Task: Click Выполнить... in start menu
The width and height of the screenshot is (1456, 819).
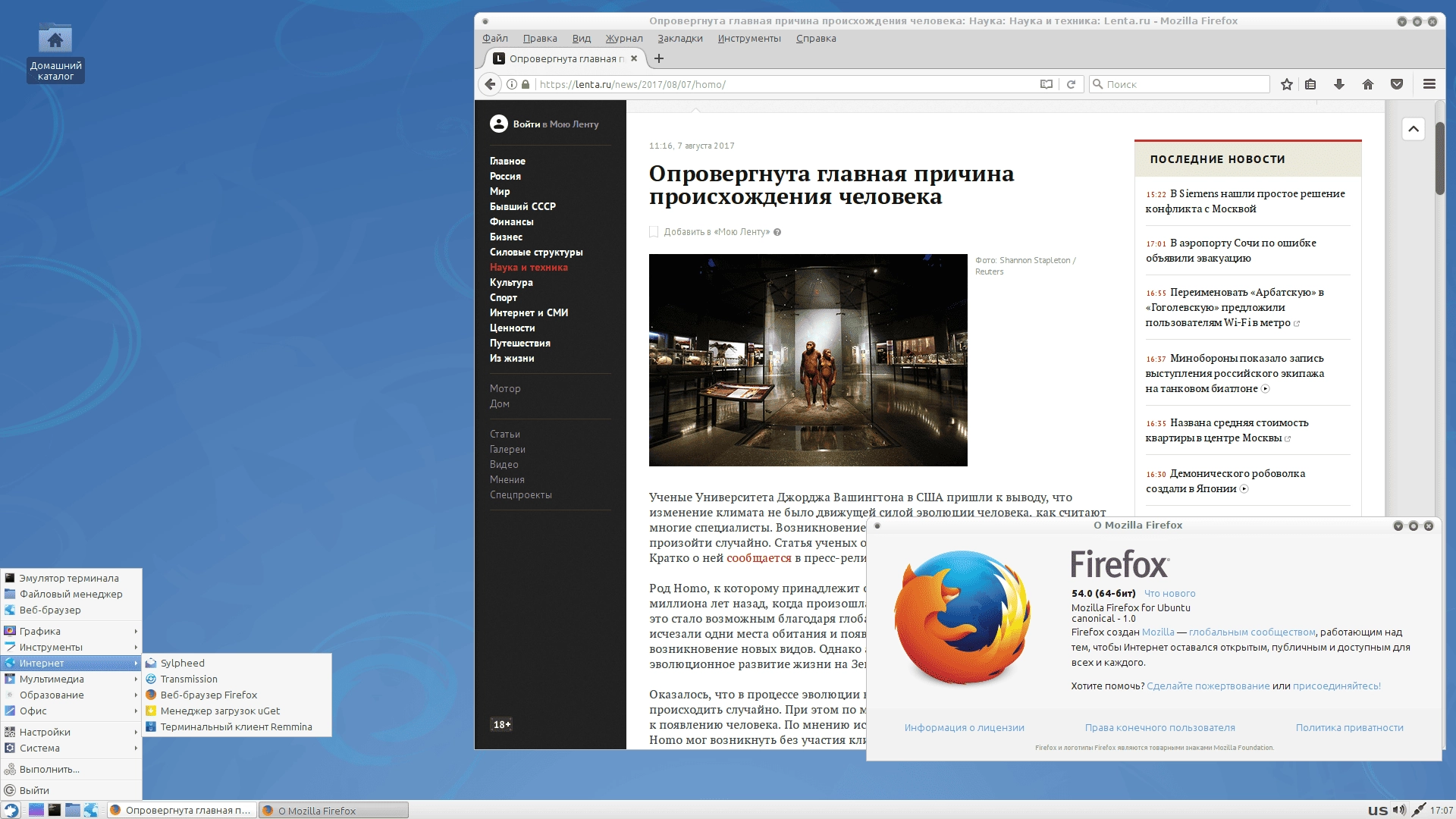Action: point(71,769)
